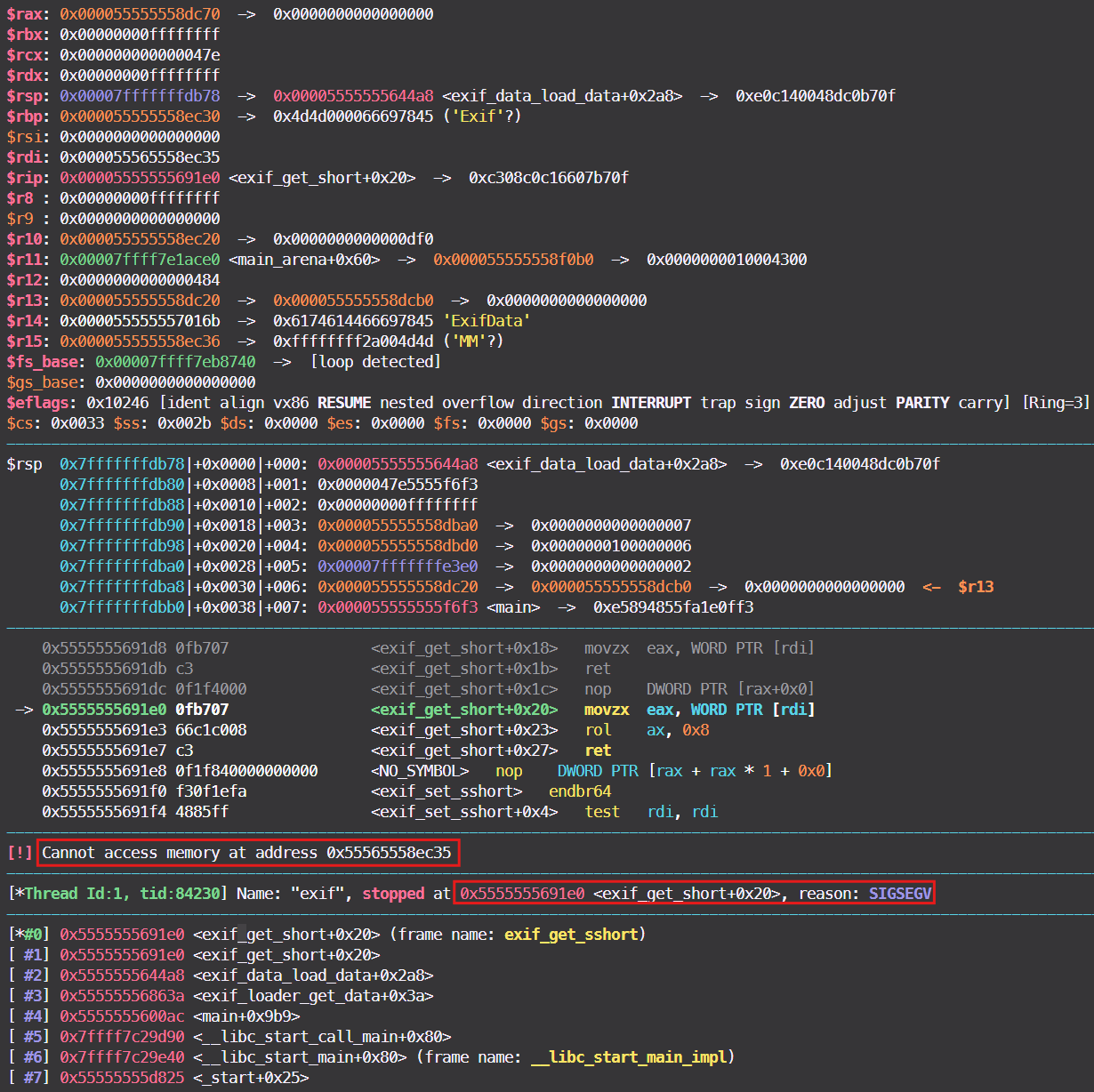Viewport: 1094px width, 1092px height.
Task: Select frame #0 exif_get_sshort in backtrace
Action: [x=572, y=935]
